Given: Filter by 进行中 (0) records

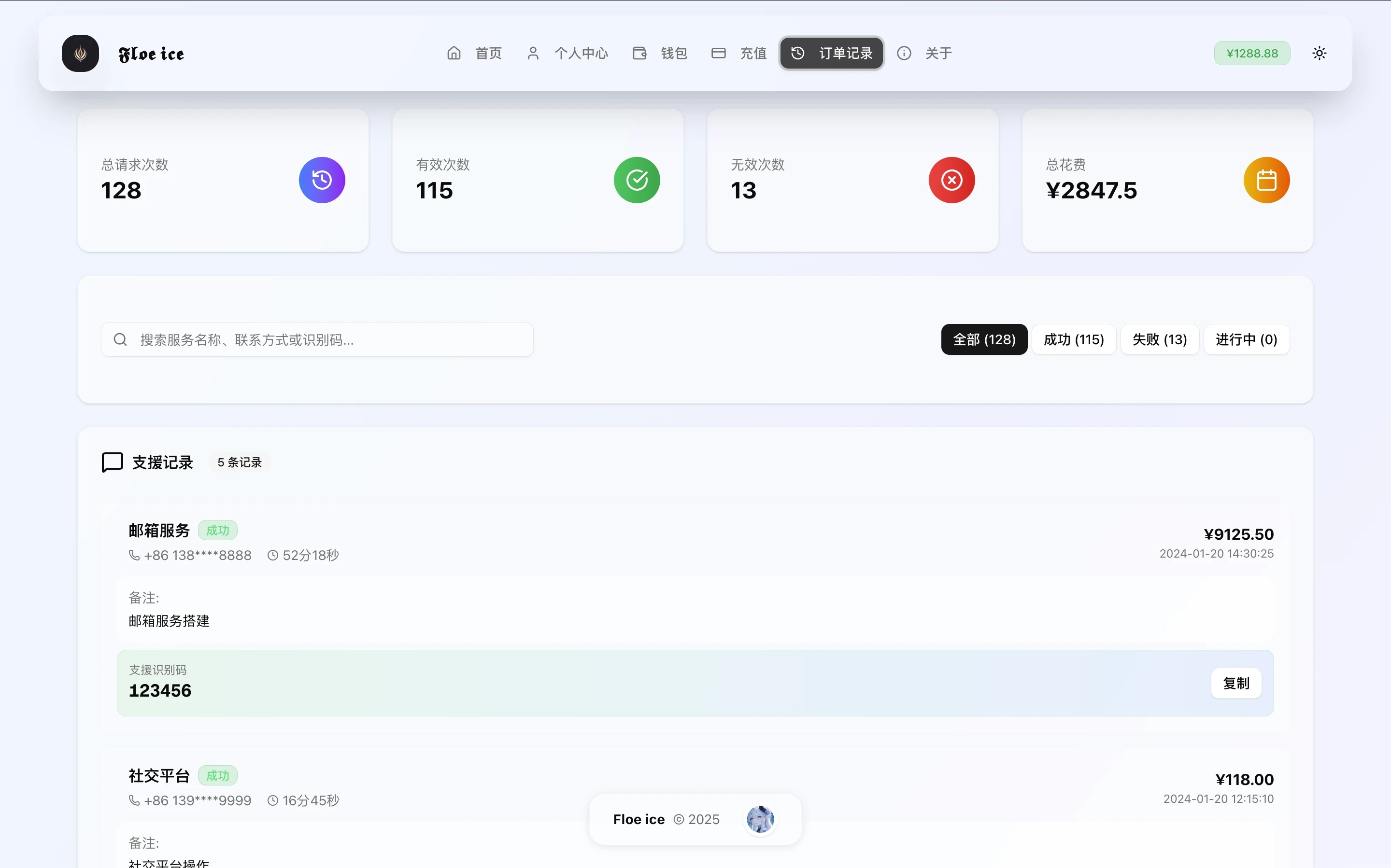Looking at the screenshot, I should 1246,340.
